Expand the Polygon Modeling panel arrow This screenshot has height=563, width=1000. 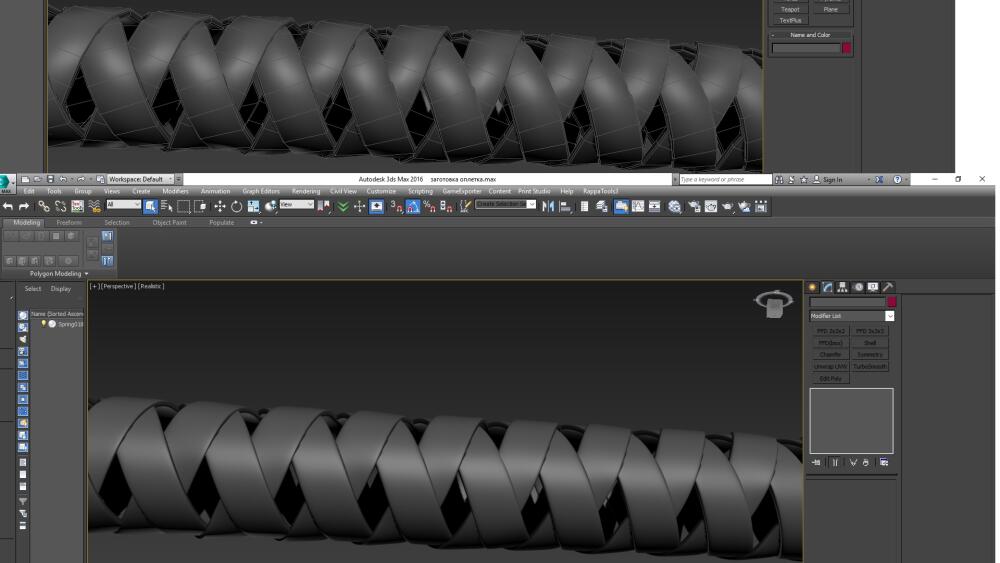(86, 274)
